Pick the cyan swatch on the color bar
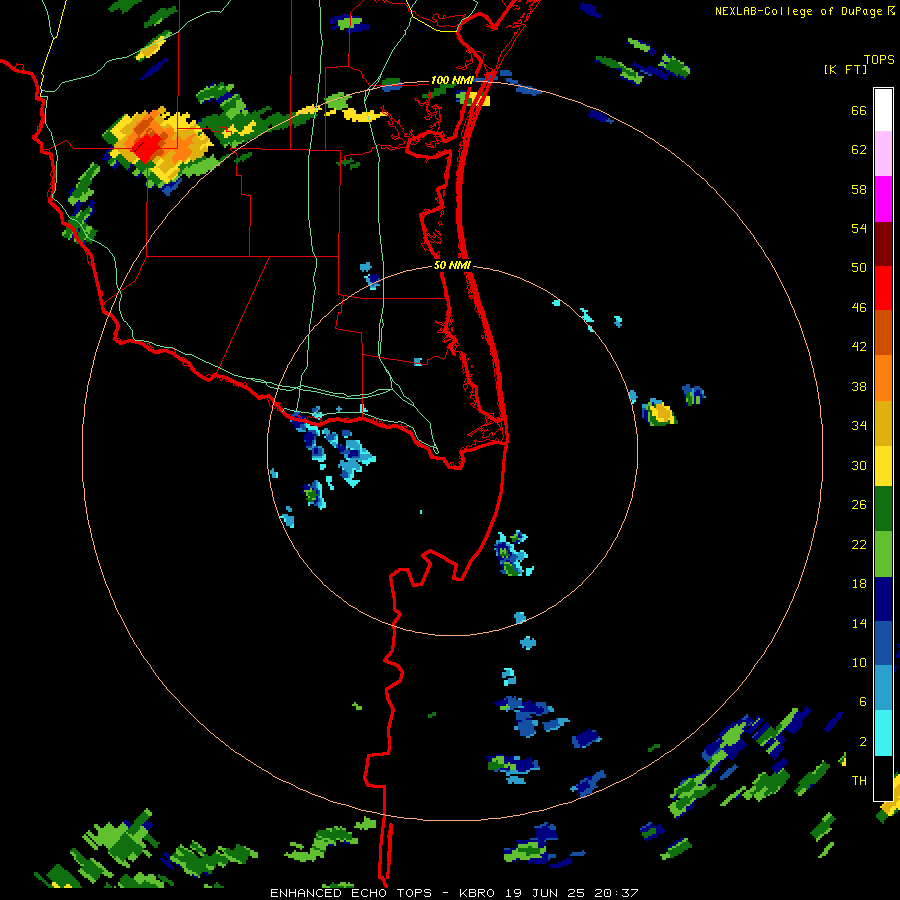The width and height of the screenshot is (900, 900). coord(883,733)
